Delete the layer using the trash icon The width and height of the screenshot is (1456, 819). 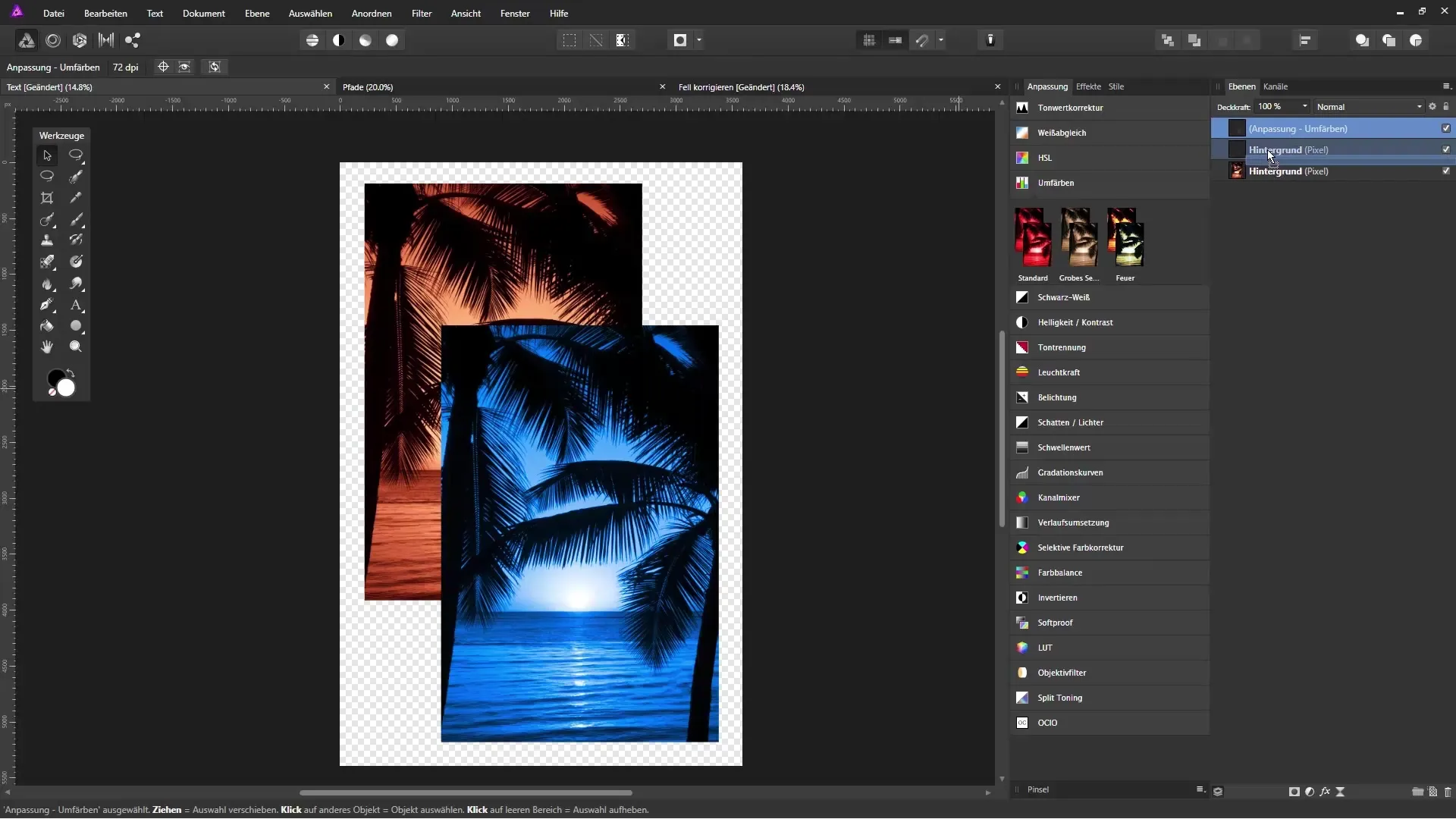pos(1448,792)
